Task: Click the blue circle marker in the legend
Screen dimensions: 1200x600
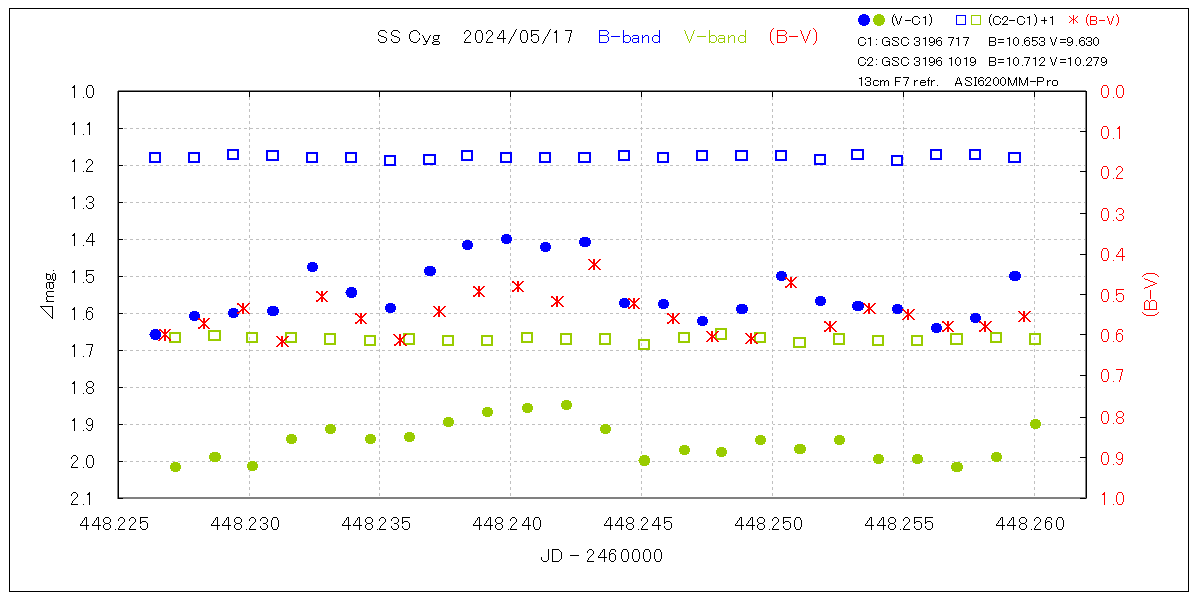Action: coord(864,20)
